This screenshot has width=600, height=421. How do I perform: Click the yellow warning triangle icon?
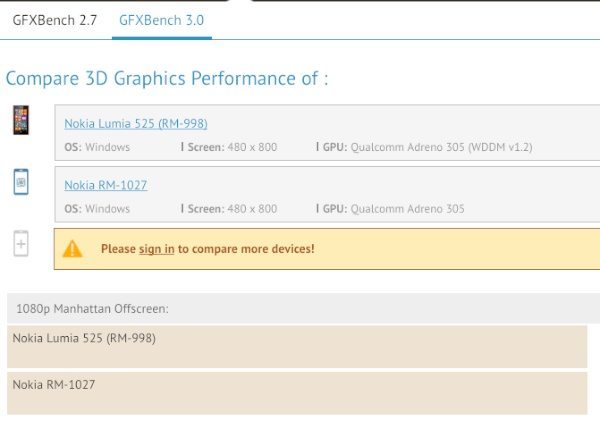73,248
